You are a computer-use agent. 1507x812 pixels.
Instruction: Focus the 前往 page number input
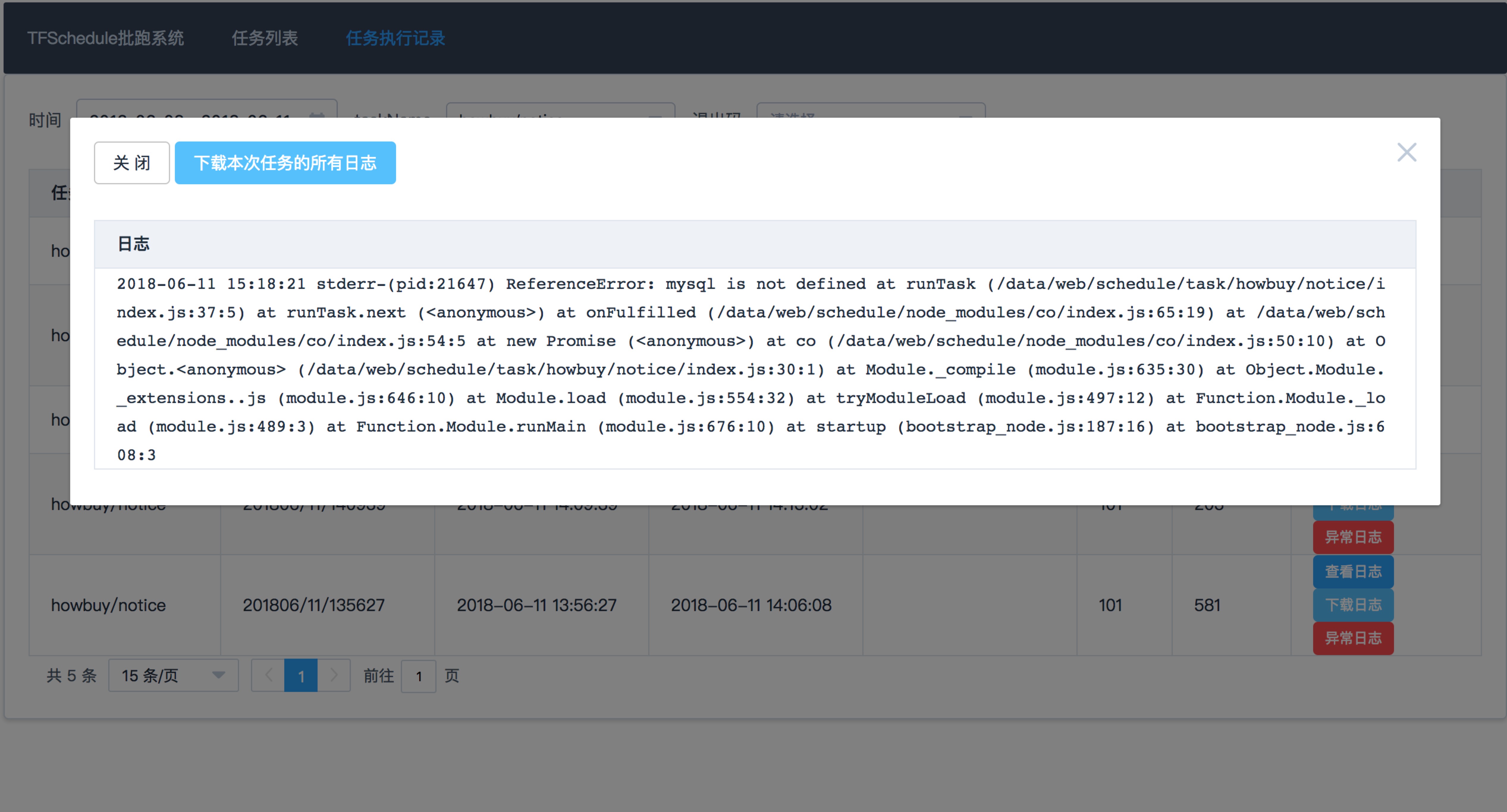pos(418,676)
